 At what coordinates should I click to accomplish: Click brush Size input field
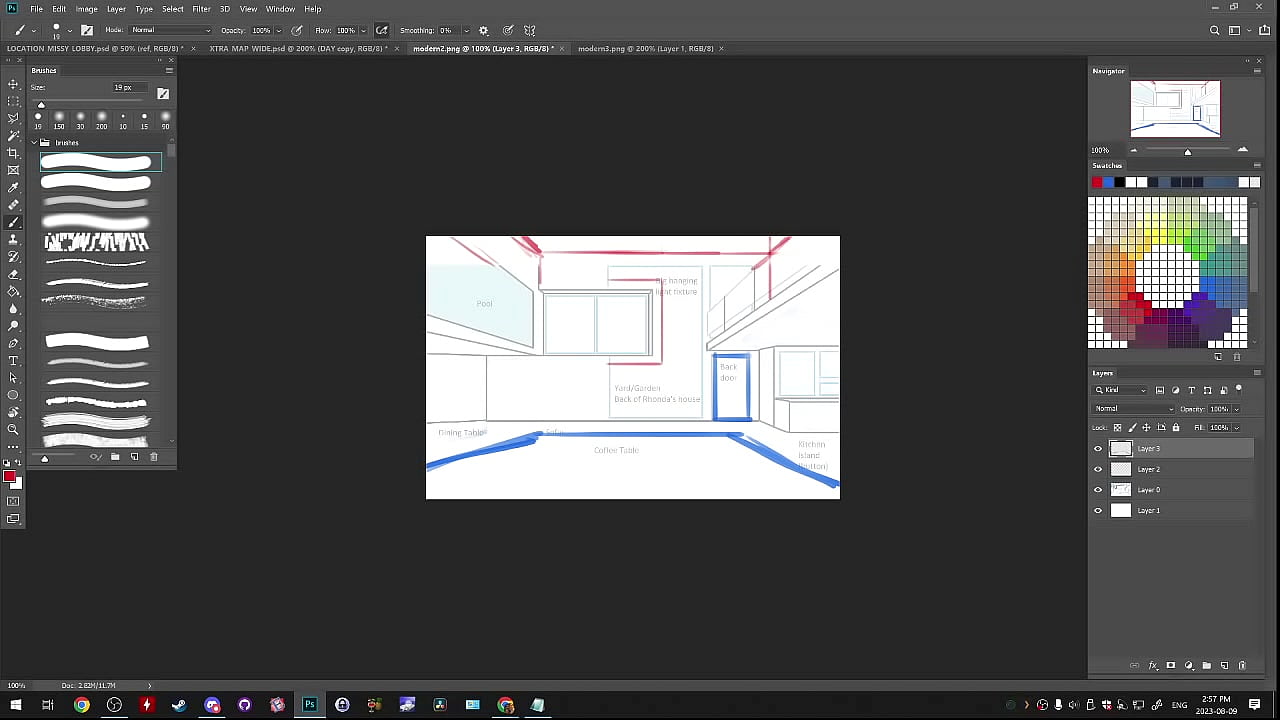pos(130,88)
